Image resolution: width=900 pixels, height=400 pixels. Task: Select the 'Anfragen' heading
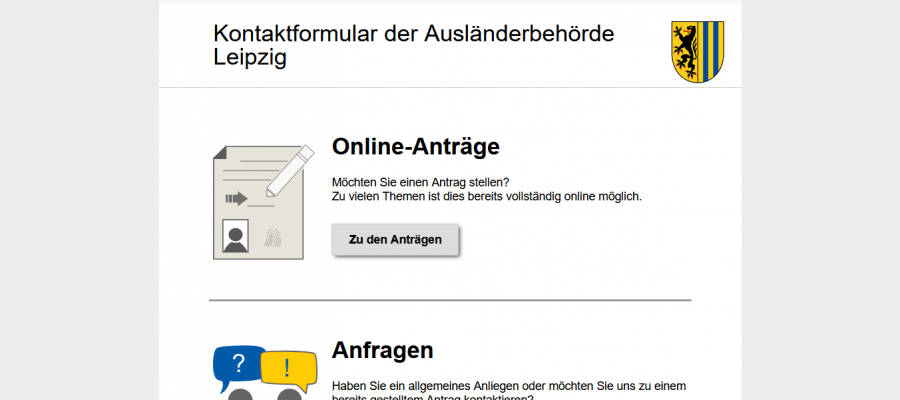click(x=382, y=350)
